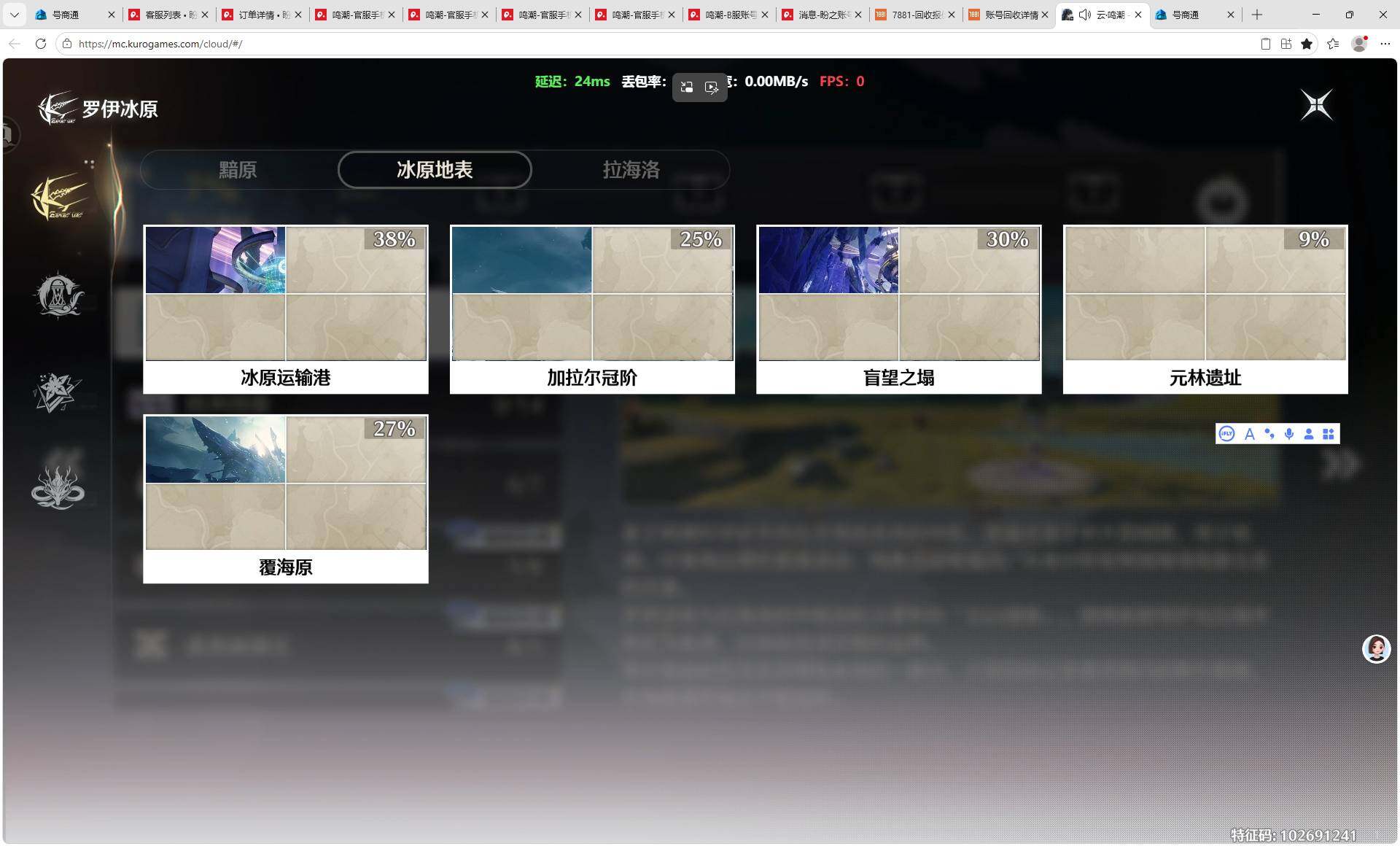1400x846 pixels.
Task: Click the video enhance icon in overlay
Action: click(712, 88)
